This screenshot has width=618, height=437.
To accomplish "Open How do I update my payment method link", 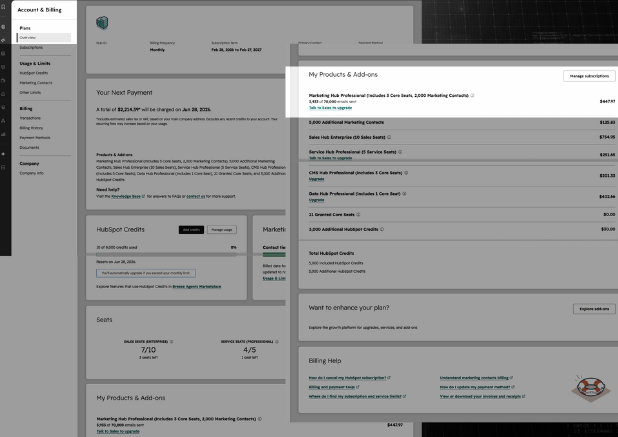I will 475,387.
